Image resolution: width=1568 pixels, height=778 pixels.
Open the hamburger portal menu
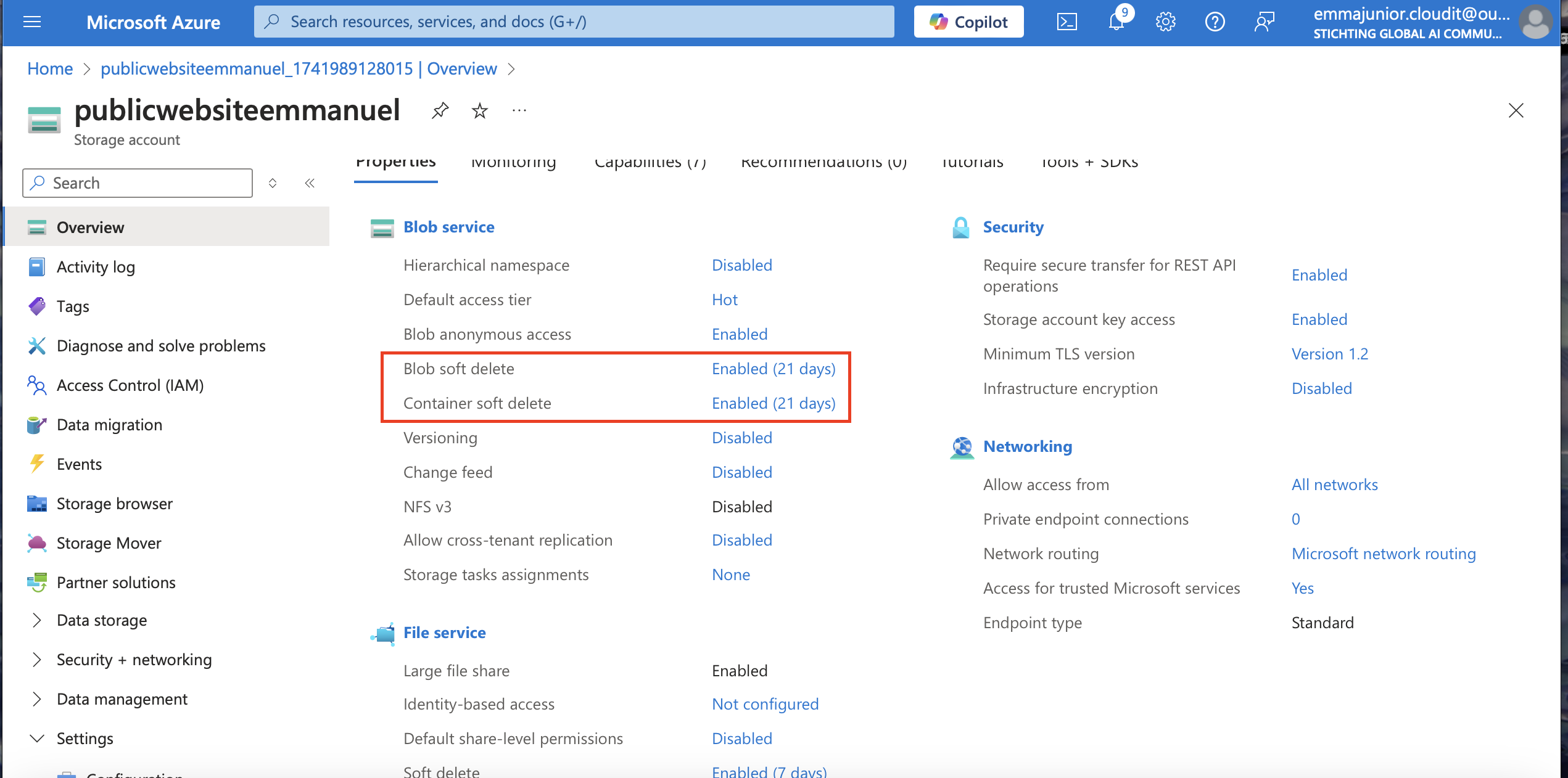coord(32,22)
